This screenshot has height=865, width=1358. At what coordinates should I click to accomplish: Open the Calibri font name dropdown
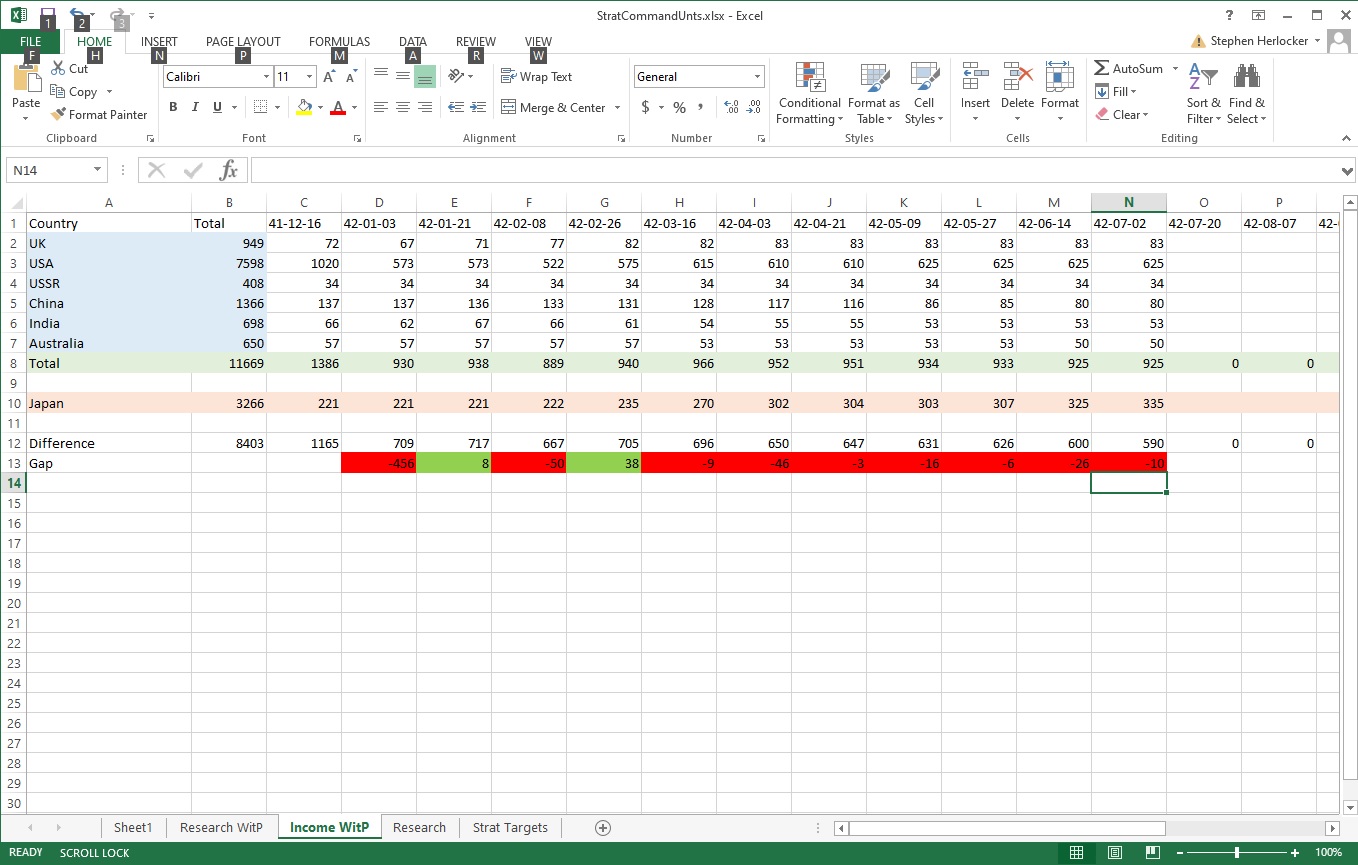[266, 77]
